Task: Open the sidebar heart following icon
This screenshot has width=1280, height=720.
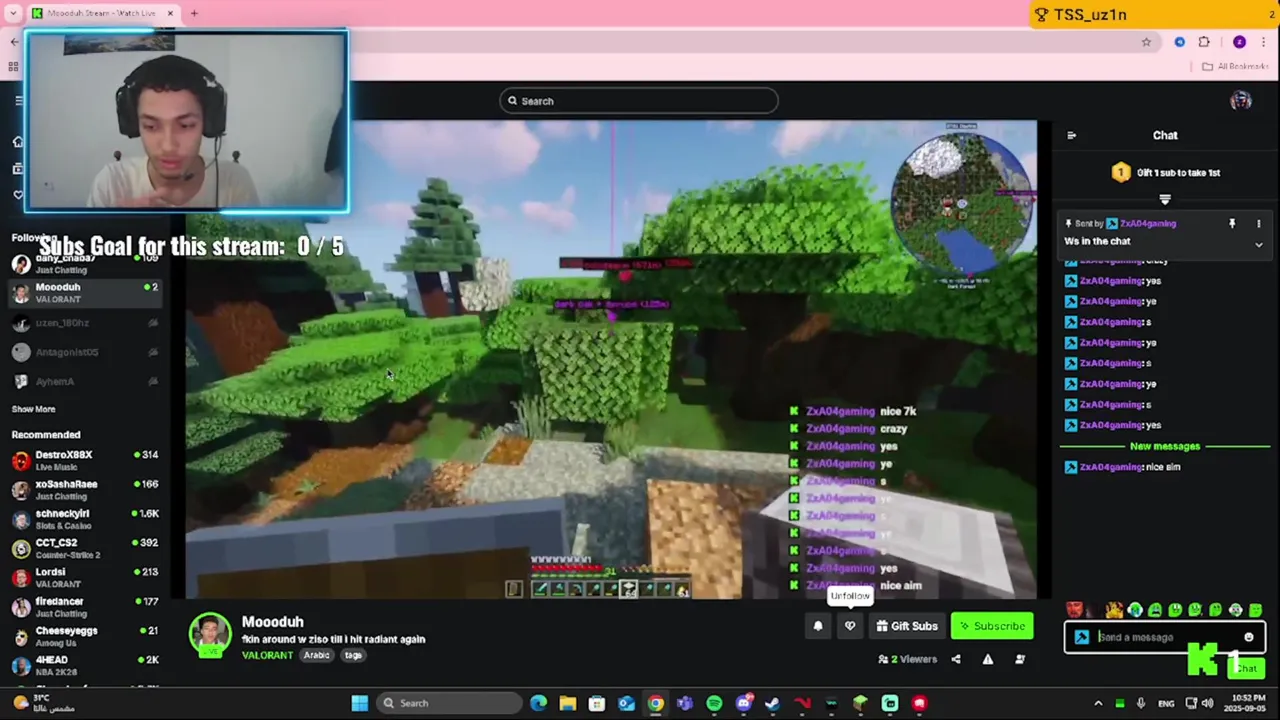Action: click(17, 195)
